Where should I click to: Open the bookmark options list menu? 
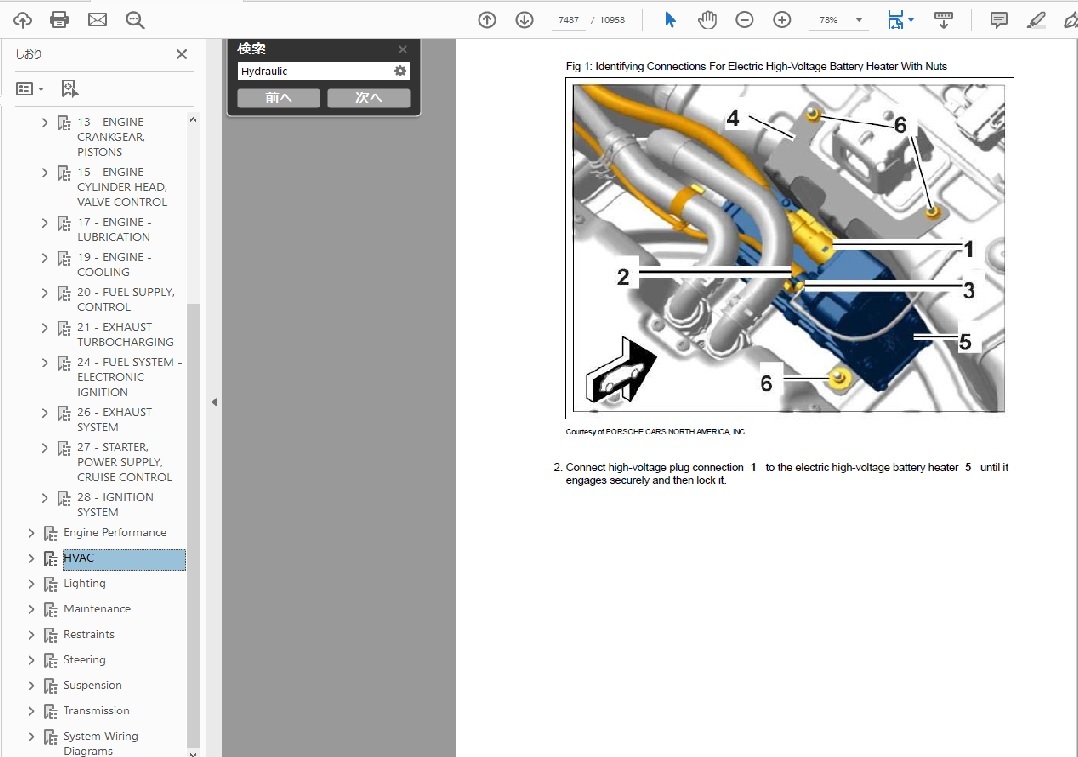[30, 89]
